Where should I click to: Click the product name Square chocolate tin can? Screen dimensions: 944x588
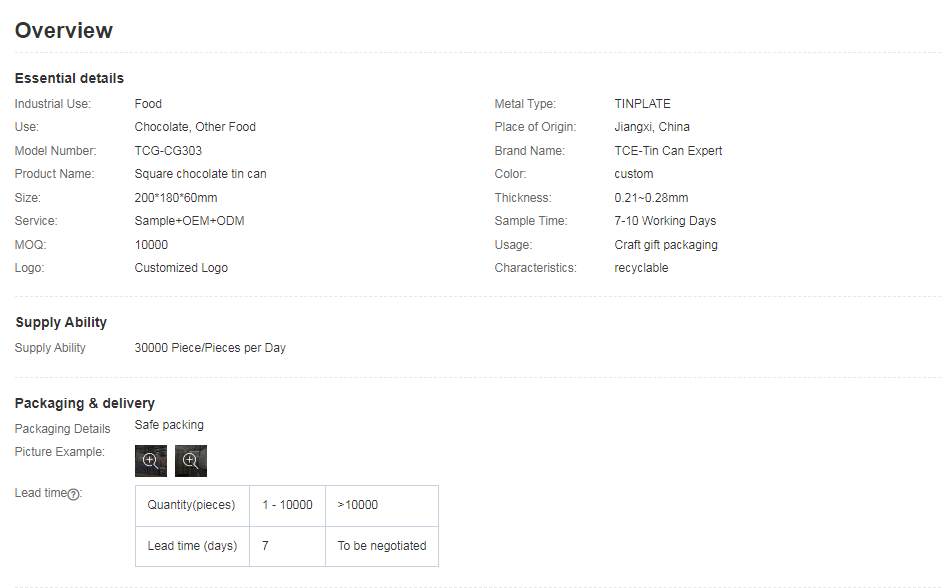200,174
